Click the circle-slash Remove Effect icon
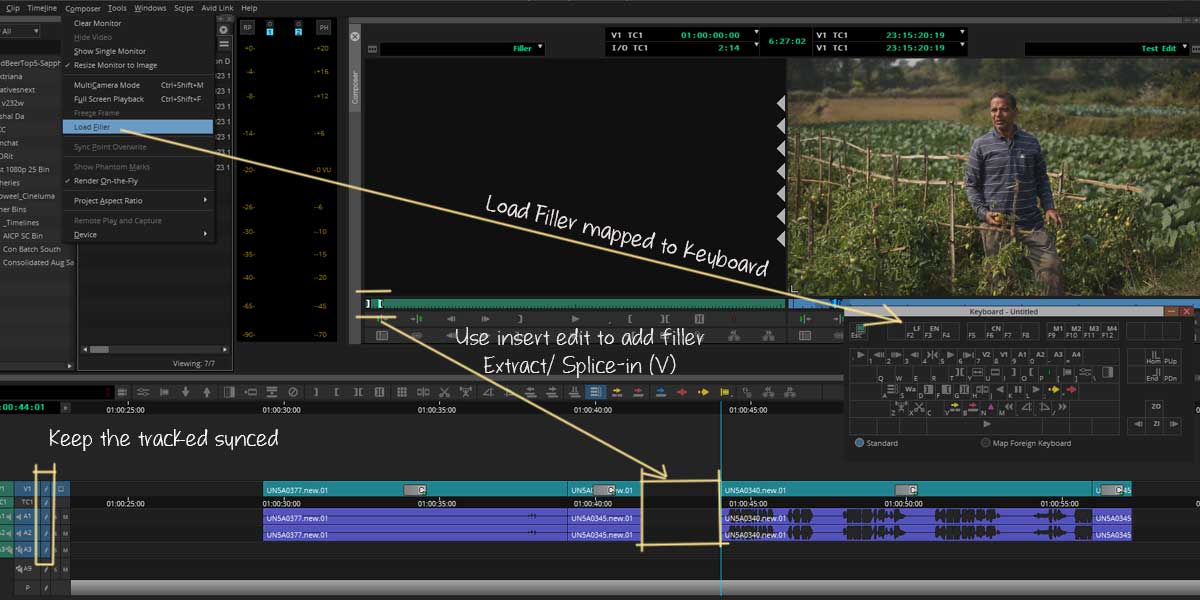The height and width of the screenshot is (600, 1200). pyautogui.click(x=293, y=392)
